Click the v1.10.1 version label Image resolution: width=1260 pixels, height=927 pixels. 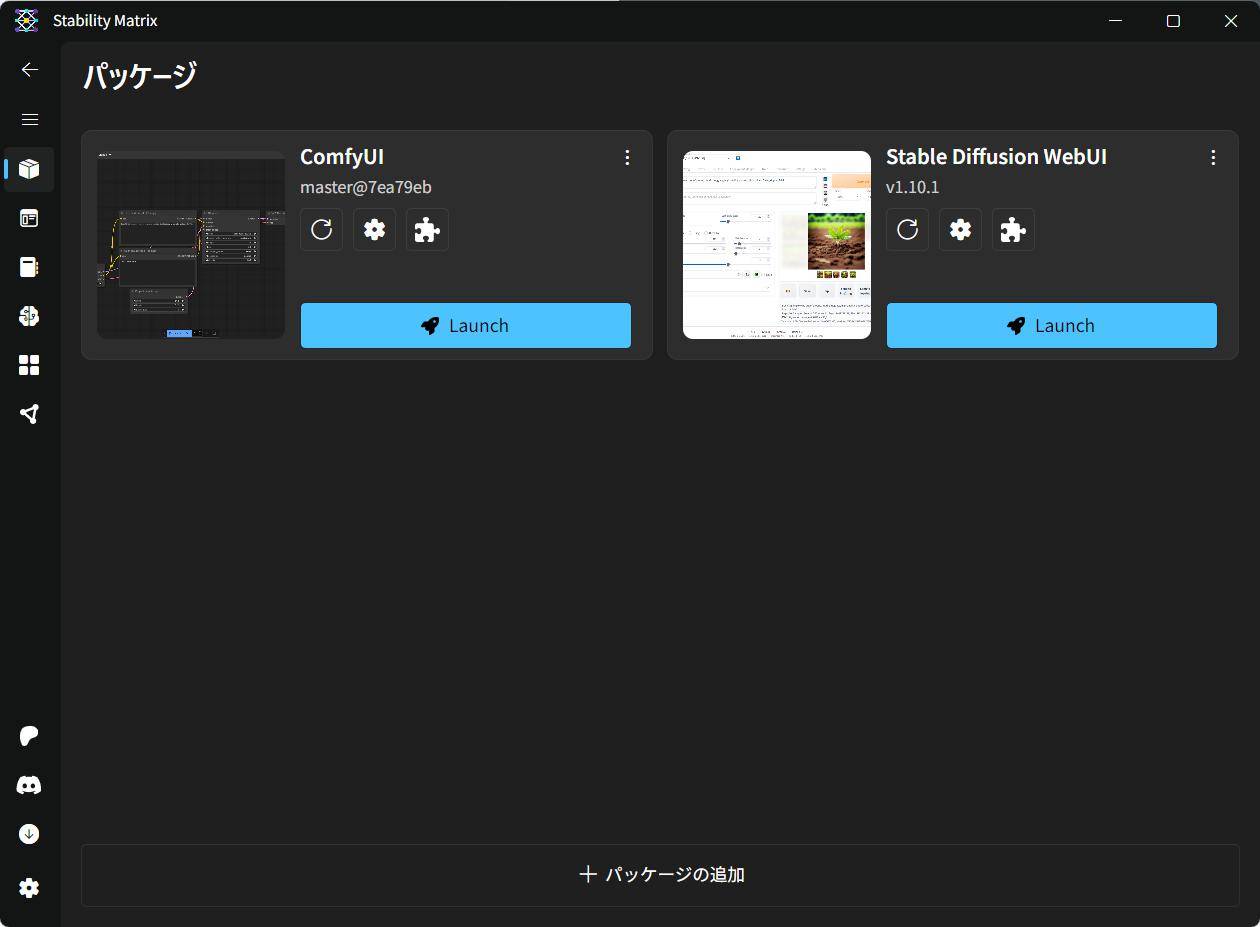coord(912,187)
